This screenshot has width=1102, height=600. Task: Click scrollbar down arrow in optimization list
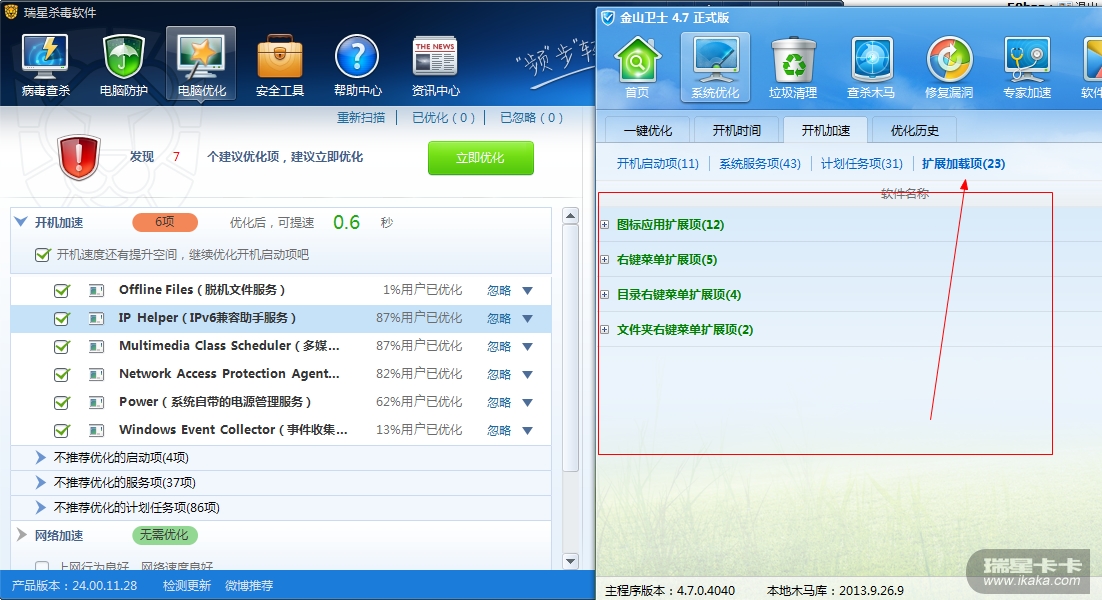pyautogui.click(x=571, y=561)
